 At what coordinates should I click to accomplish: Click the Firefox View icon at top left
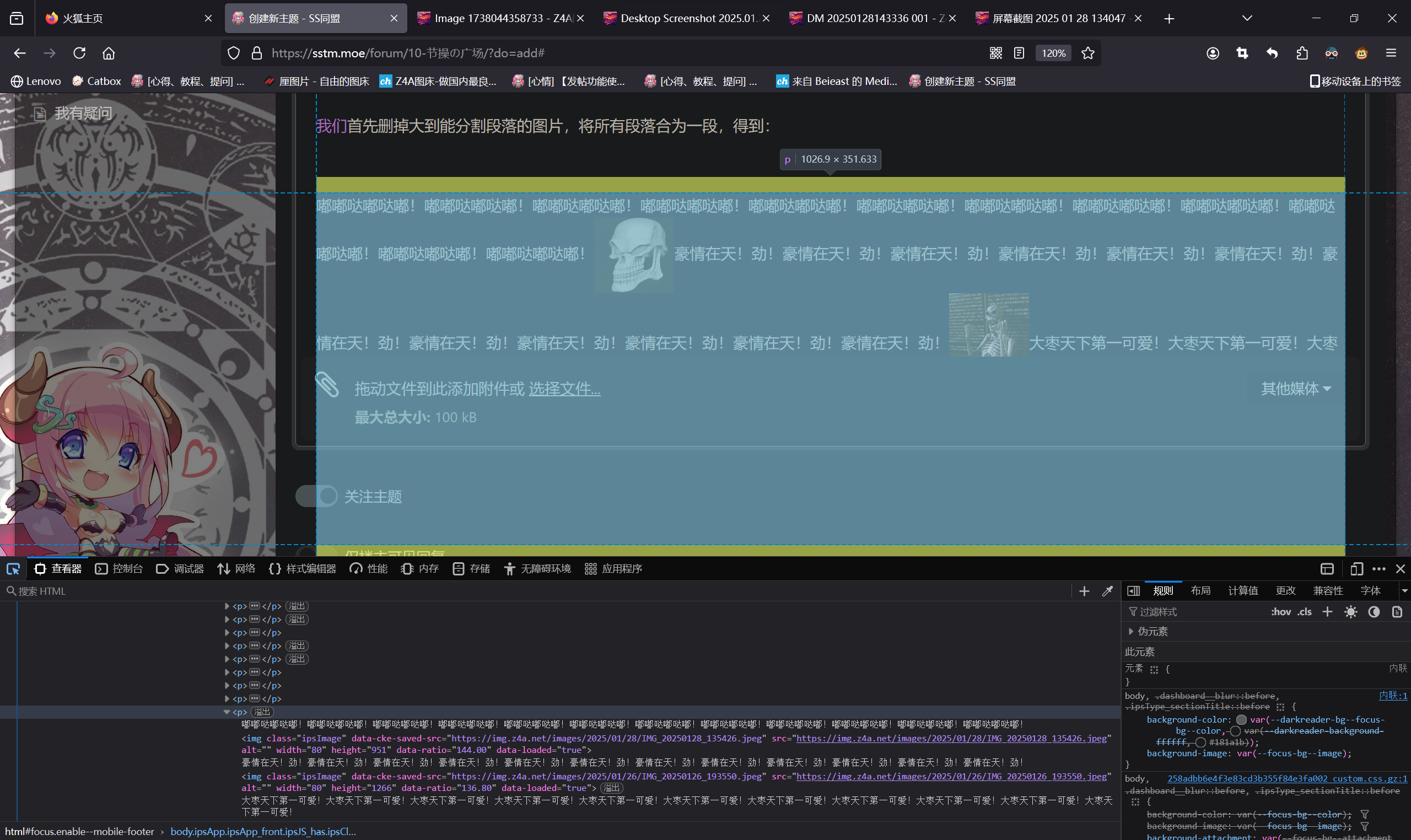[17, 18]
